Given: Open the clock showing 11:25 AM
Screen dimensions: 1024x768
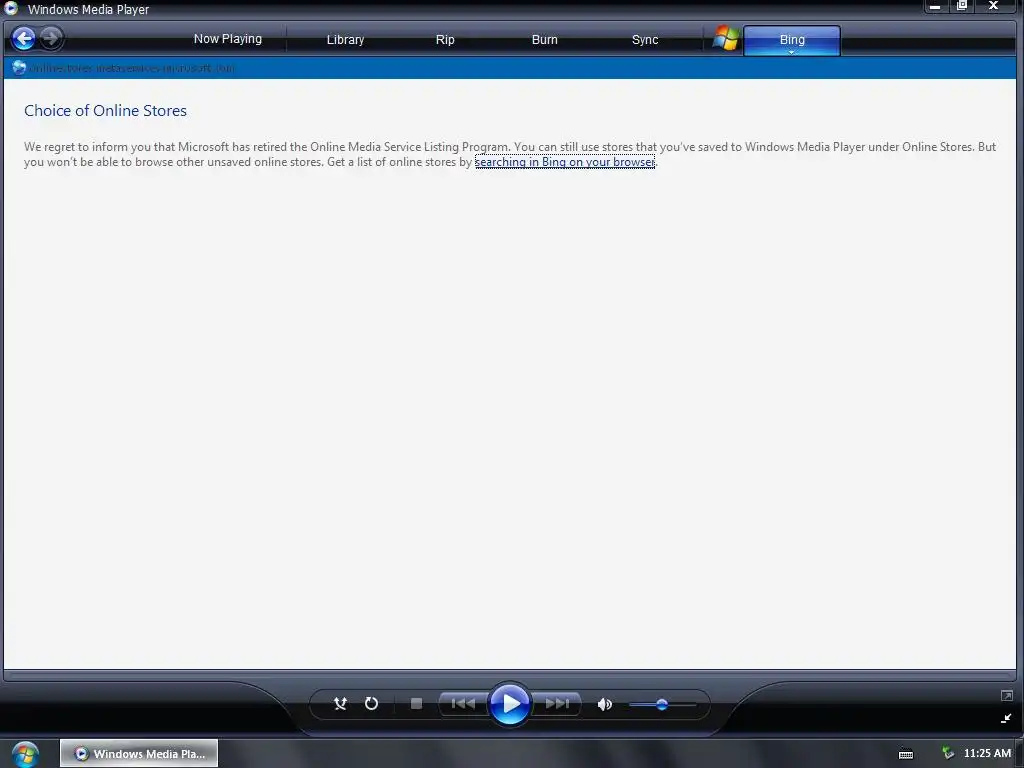Looking at the screenshot, I should [x=987, y=753].
